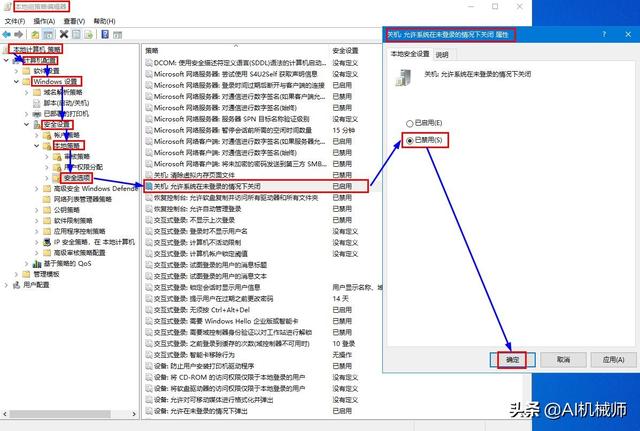Click the black X Delete toolbar icon
640x431 pixels.
click(x=64, y=34)
